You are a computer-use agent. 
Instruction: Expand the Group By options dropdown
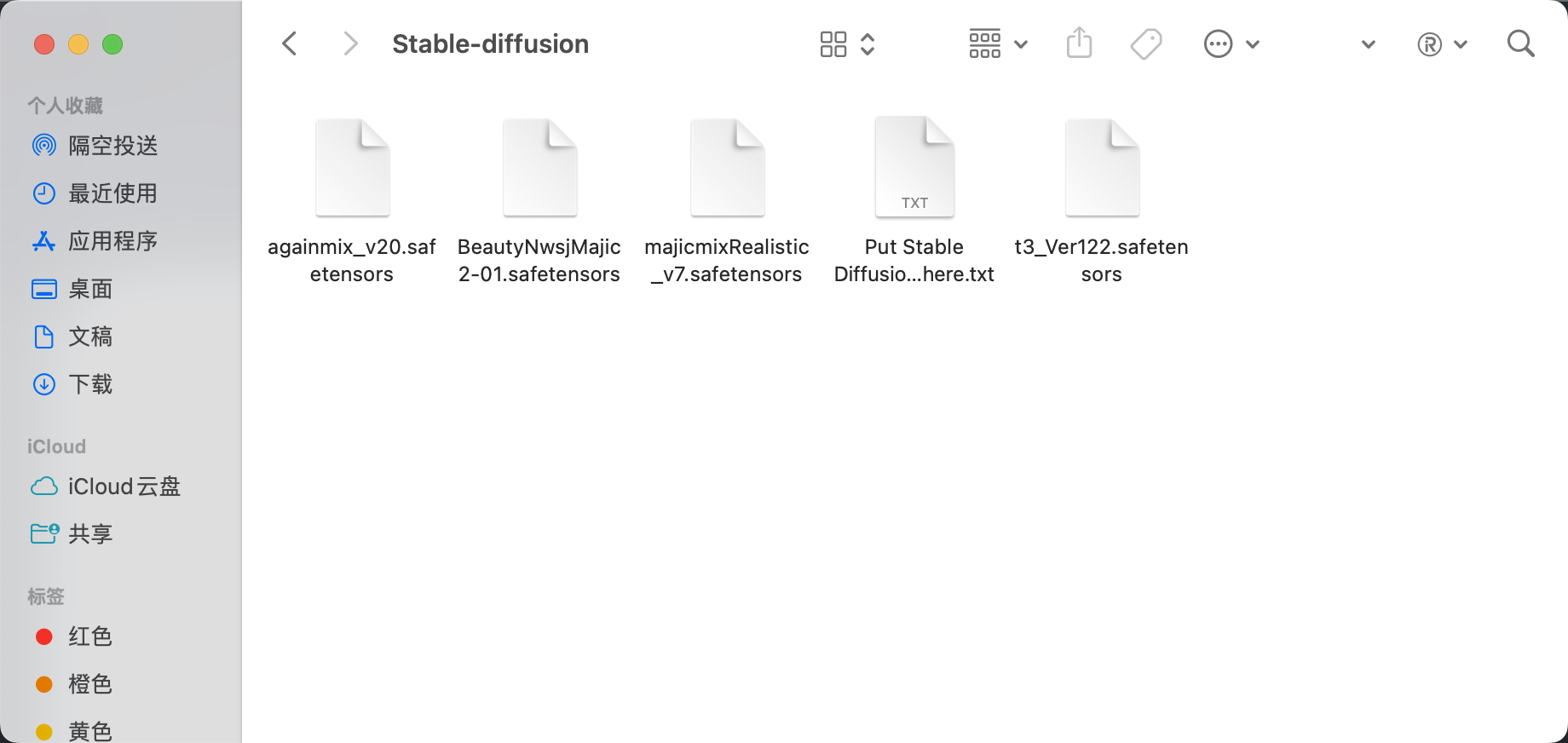coord(997,43)
